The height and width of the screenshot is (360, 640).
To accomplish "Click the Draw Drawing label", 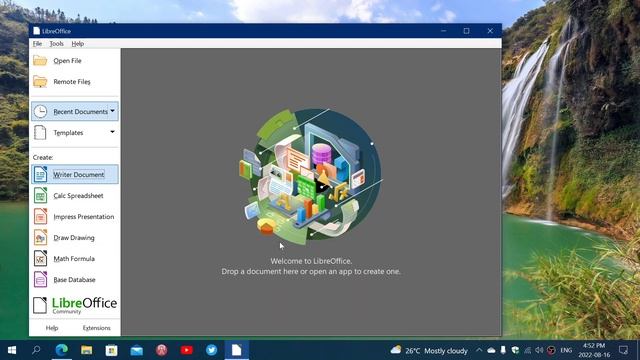I will tap(74, 238).
